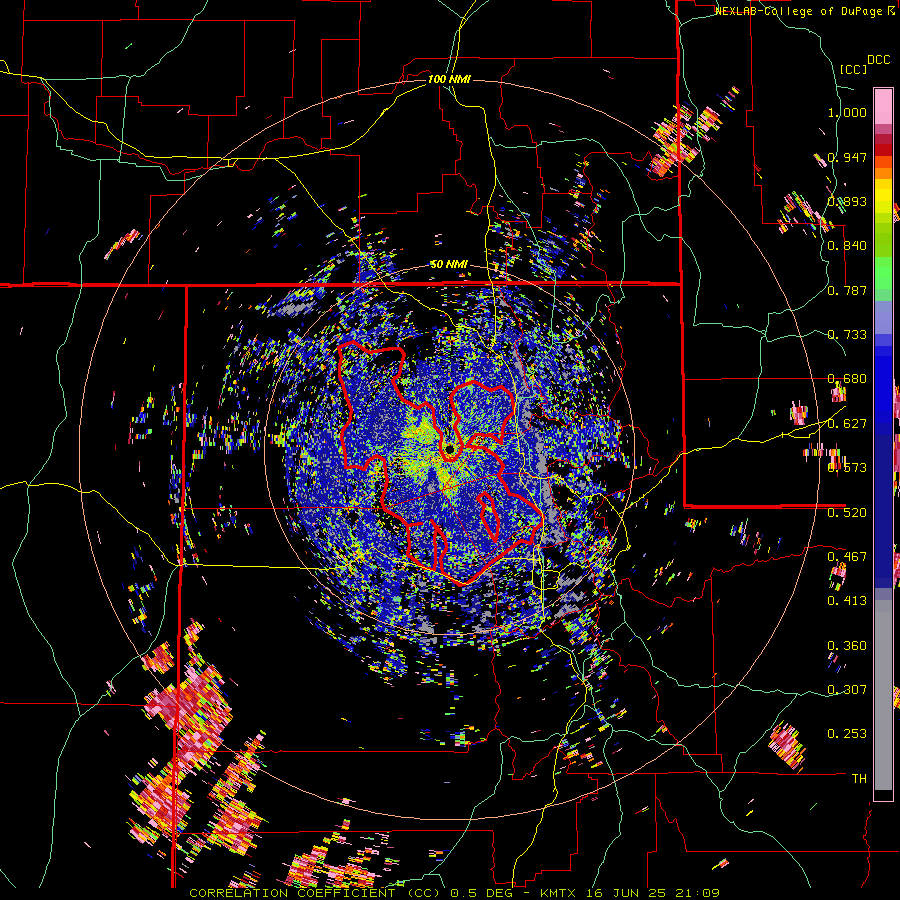Select the 0.573 color scale value
The image size is (900, 900).
click(847, 468)
